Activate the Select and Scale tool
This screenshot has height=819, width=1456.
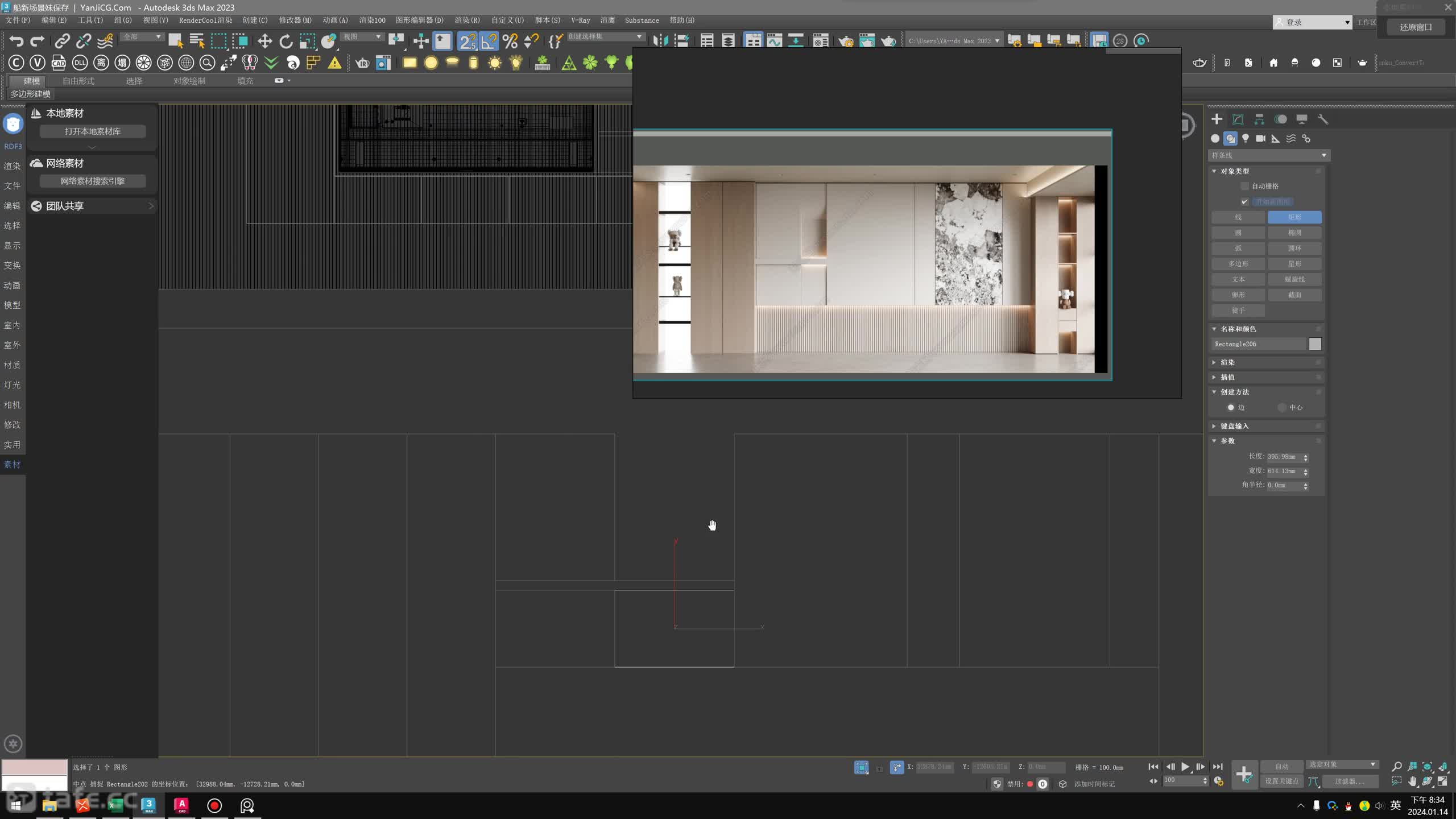307,41
